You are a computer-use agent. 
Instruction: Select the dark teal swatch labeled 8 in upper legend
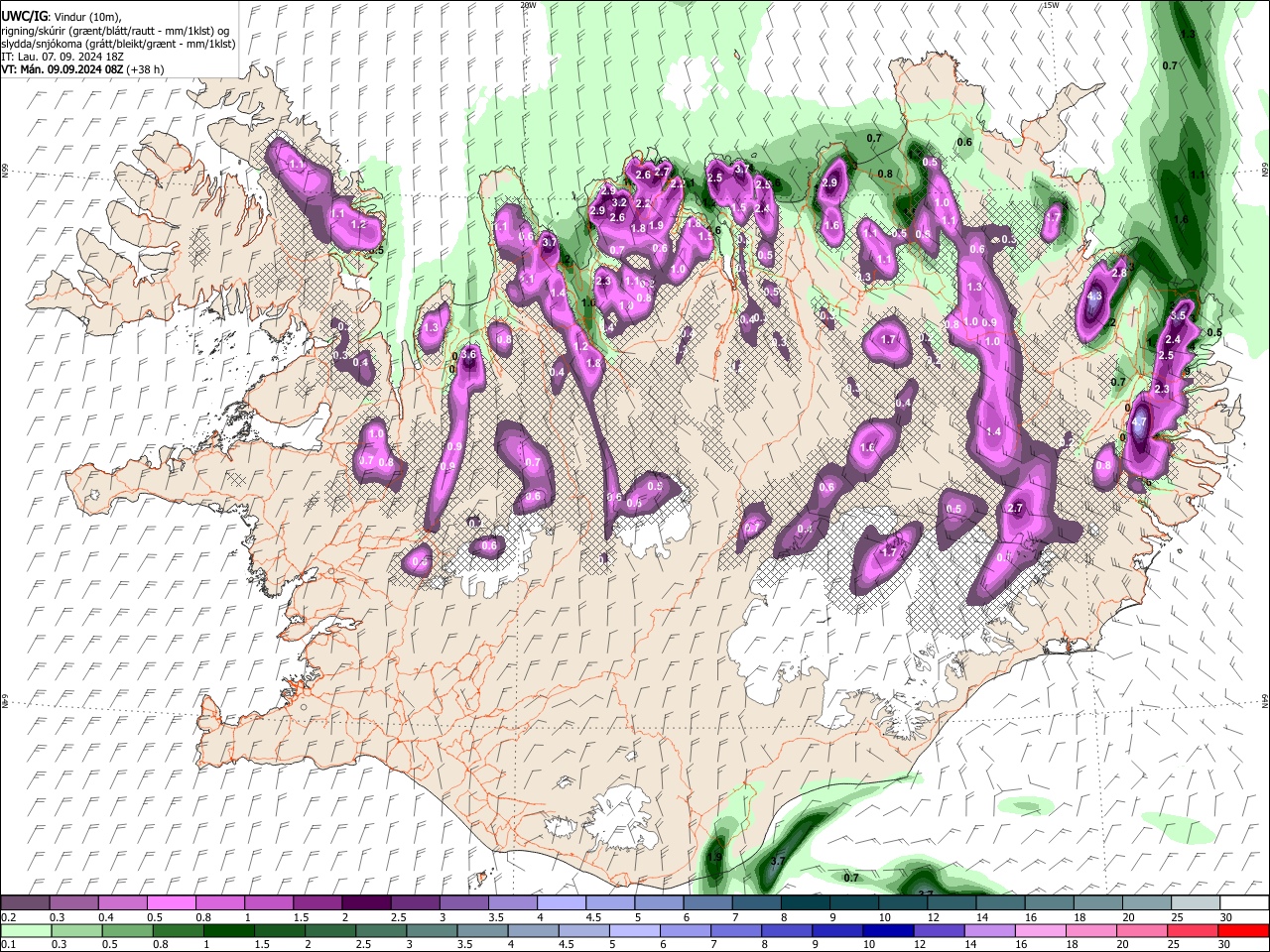[x=806, y=903]
